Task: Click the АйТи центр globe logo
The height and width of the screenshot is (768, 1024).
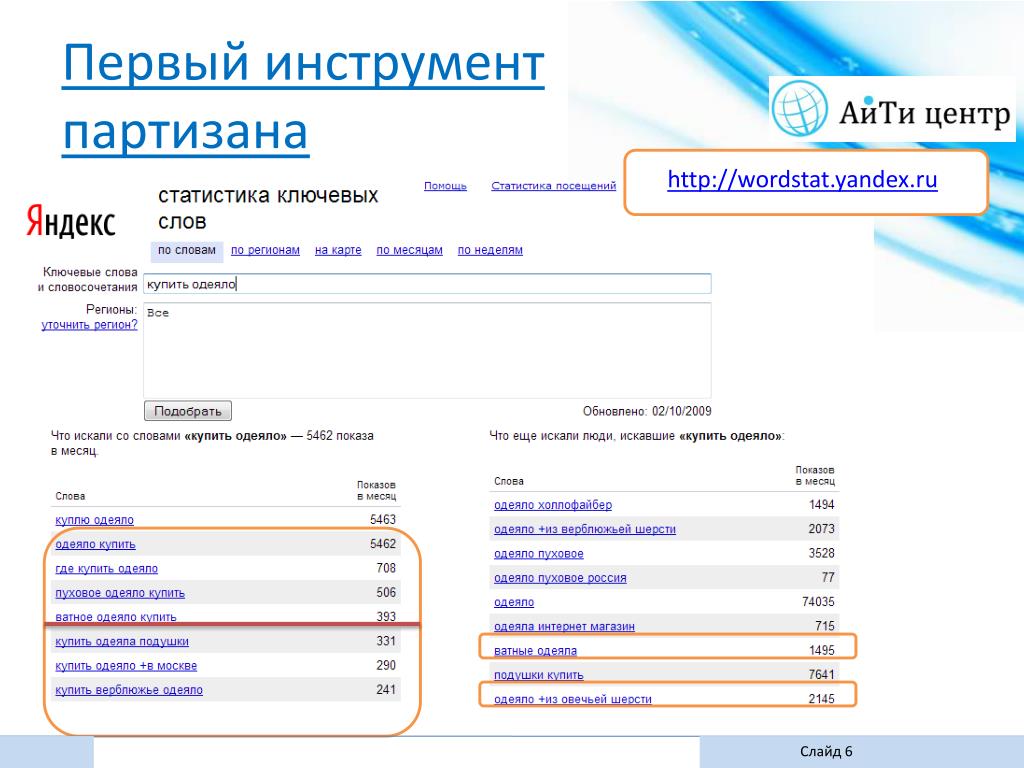Action: click(799, 108)
